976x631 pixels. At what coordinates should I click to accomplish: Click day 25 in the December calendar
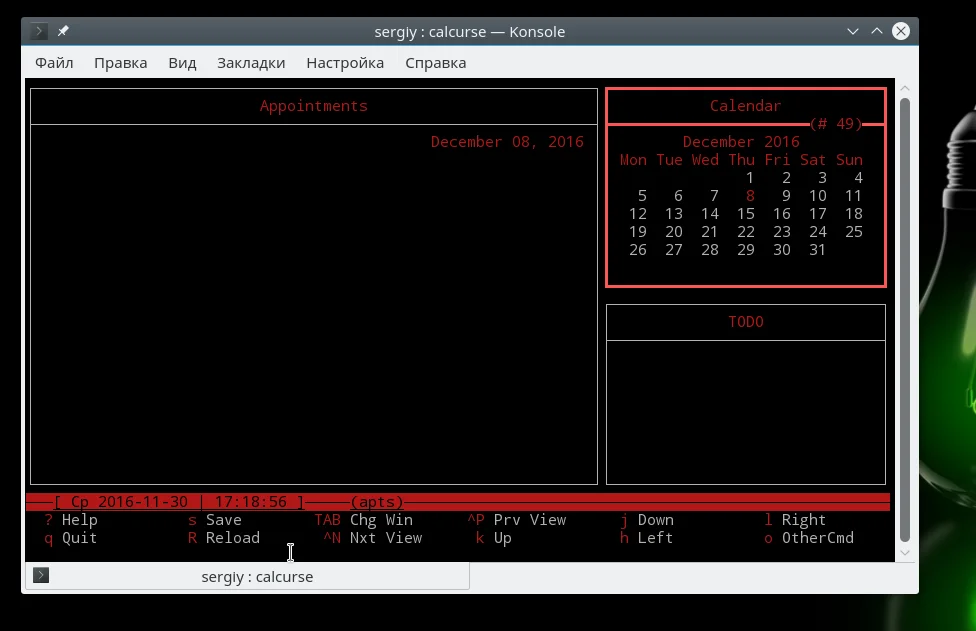[853, 232]
